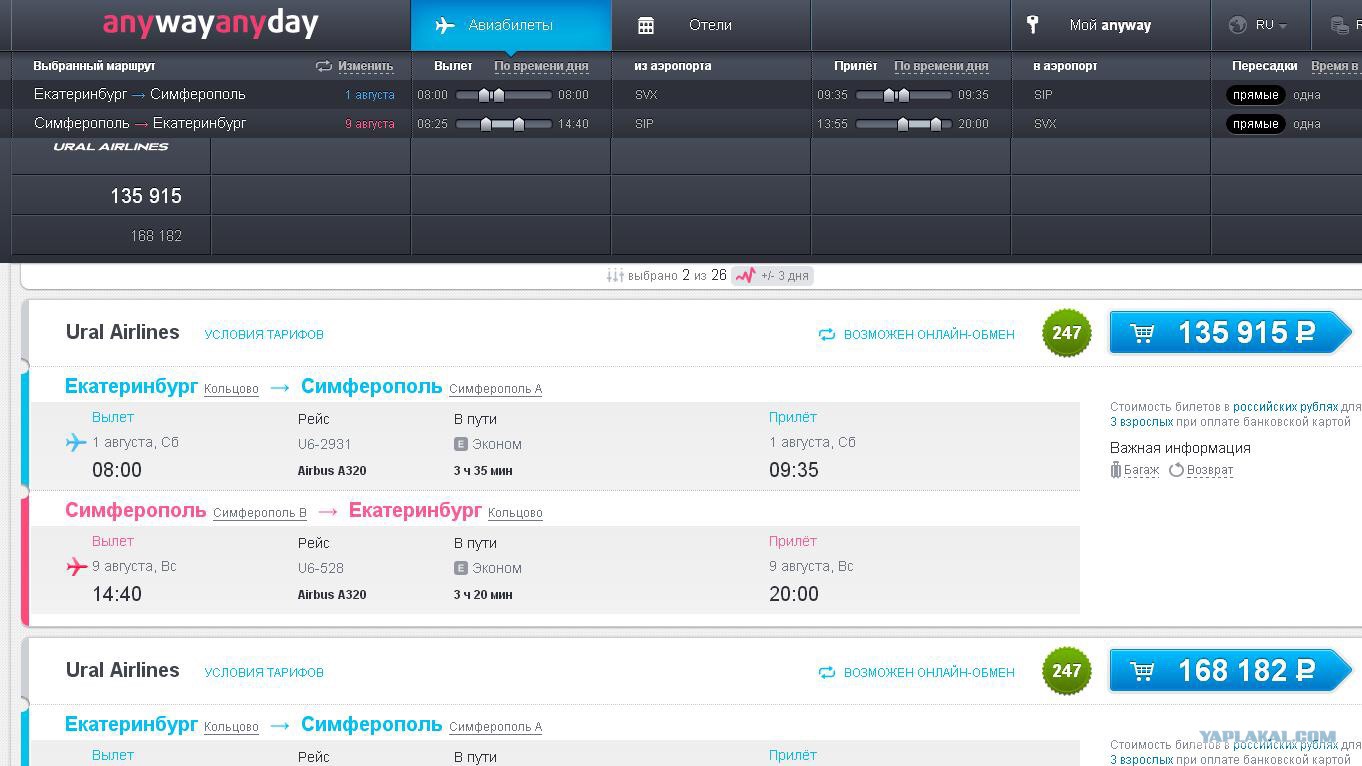Click the blue plane icon by 1 августа, Сб

click(76, 442)
